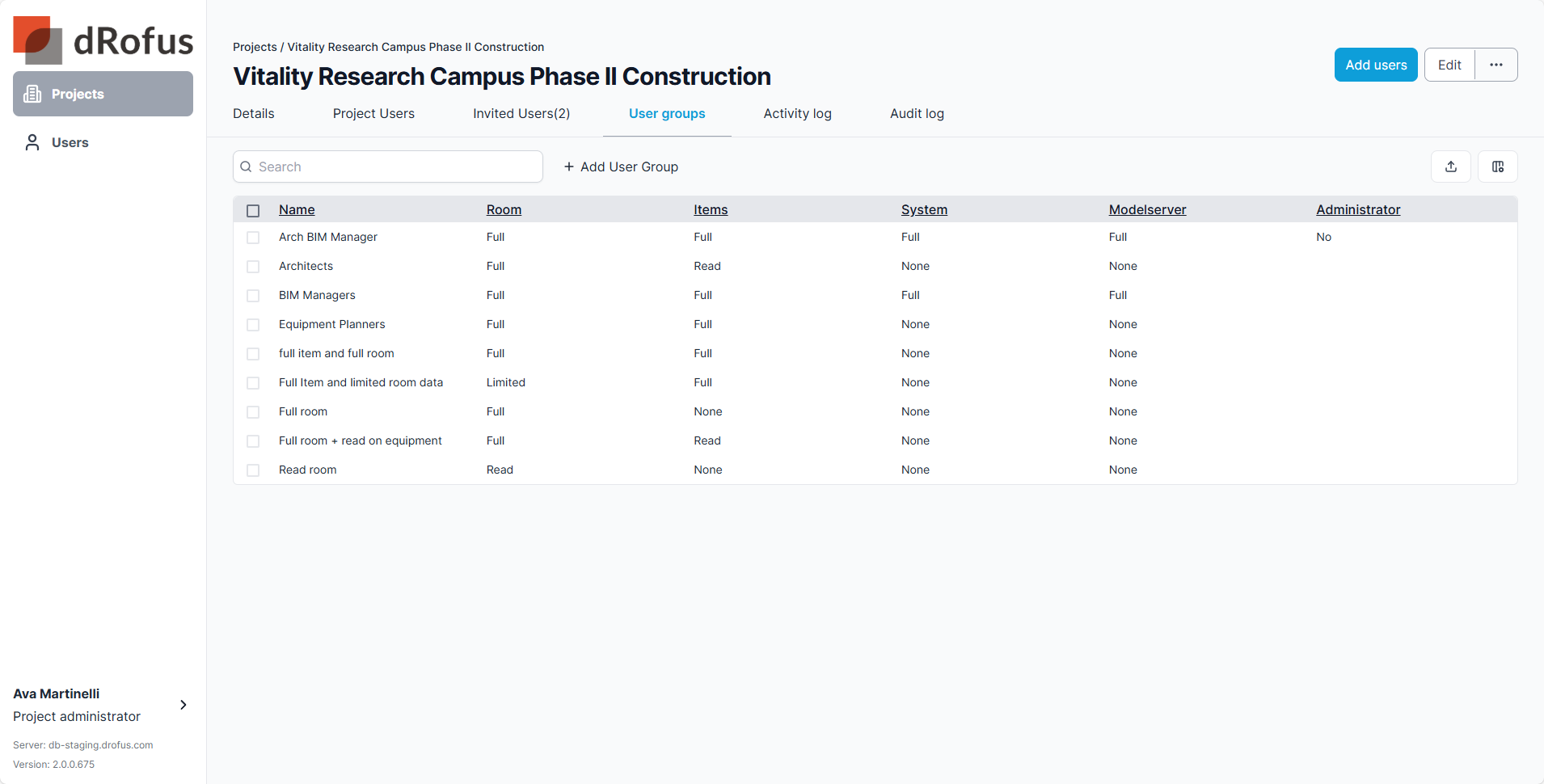
Task: Check the Arch BIM Manager row checkbox
Action: click(253, 238)
